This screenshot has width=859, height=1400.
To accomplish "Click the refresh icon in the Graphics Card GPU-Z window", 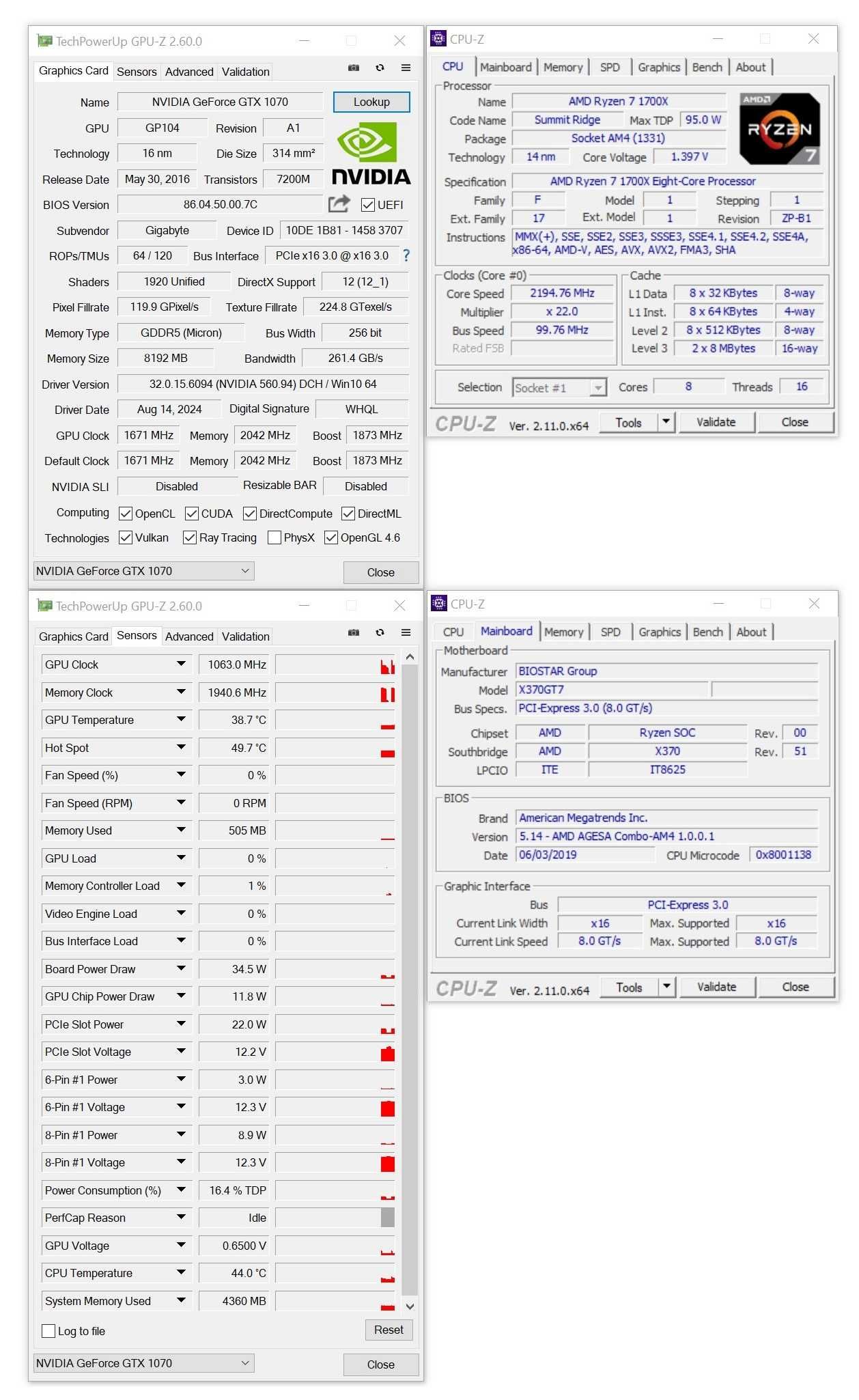I will point(380,68).
